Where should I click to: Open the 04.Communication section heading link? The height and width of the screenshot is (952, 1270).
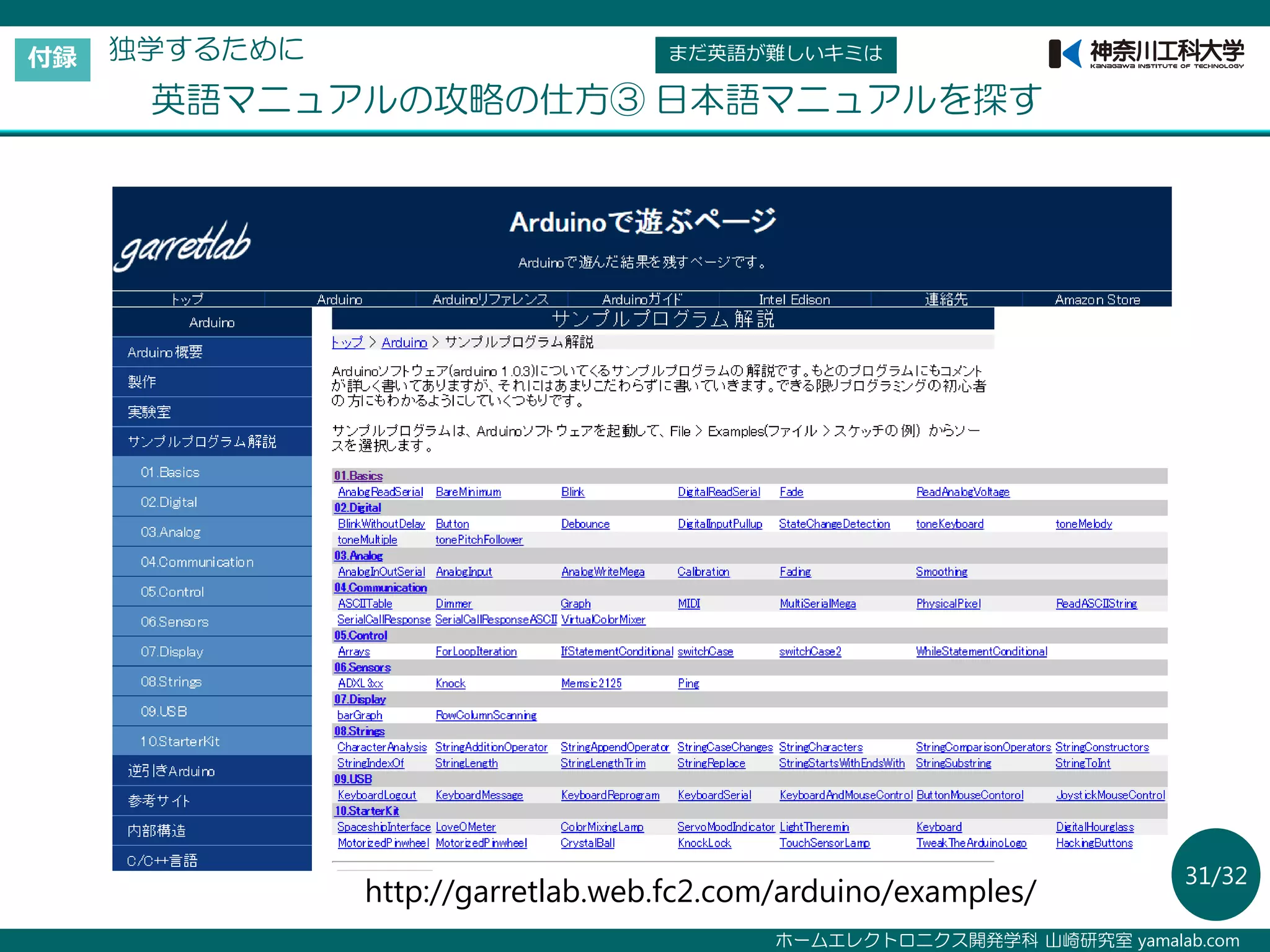[381, 588]
